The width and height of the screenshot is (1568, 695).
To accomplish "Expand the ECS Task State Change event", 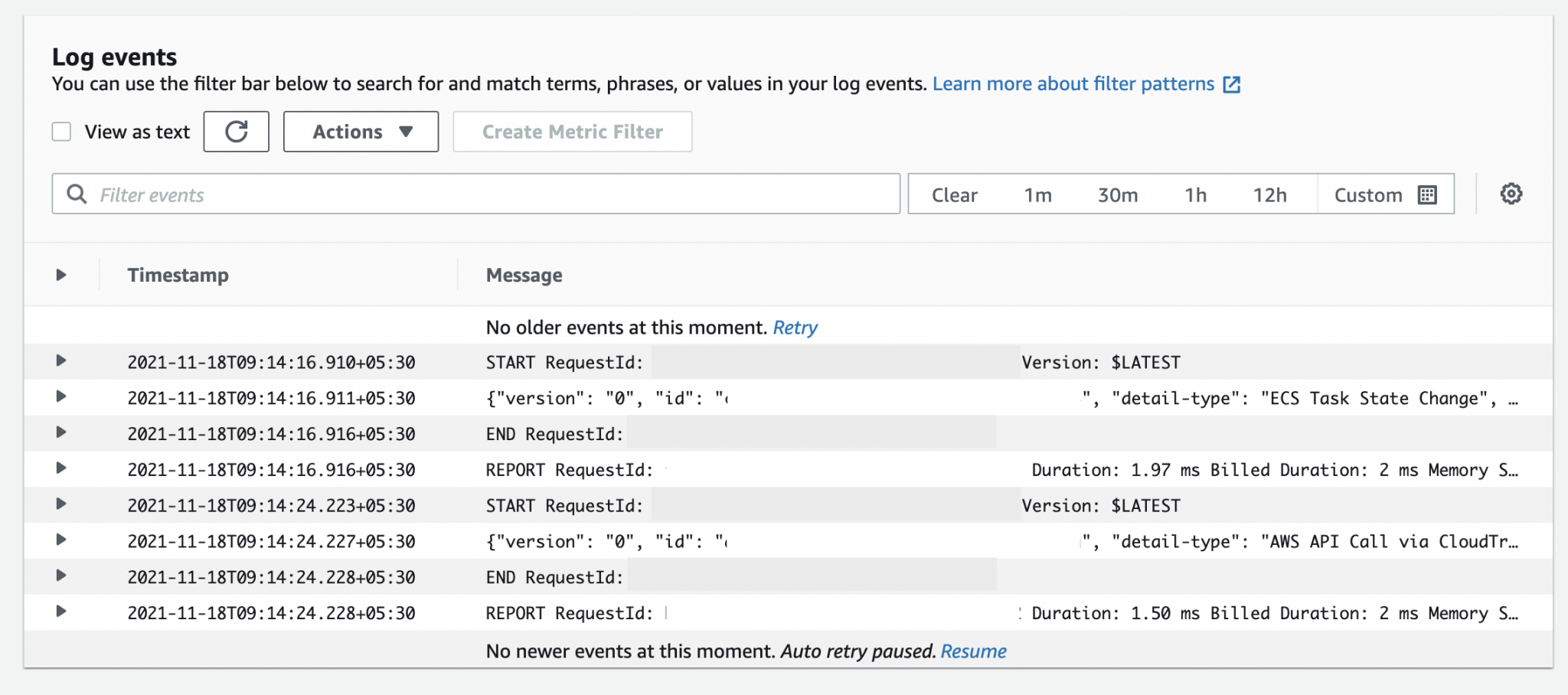I will click(x=61, y=398).
